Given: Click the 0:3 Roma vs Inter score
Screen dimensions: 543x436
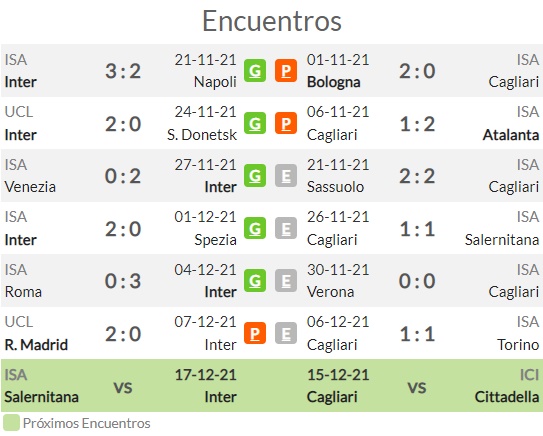Looking at the screenshot, I should (x=123, y=281).
